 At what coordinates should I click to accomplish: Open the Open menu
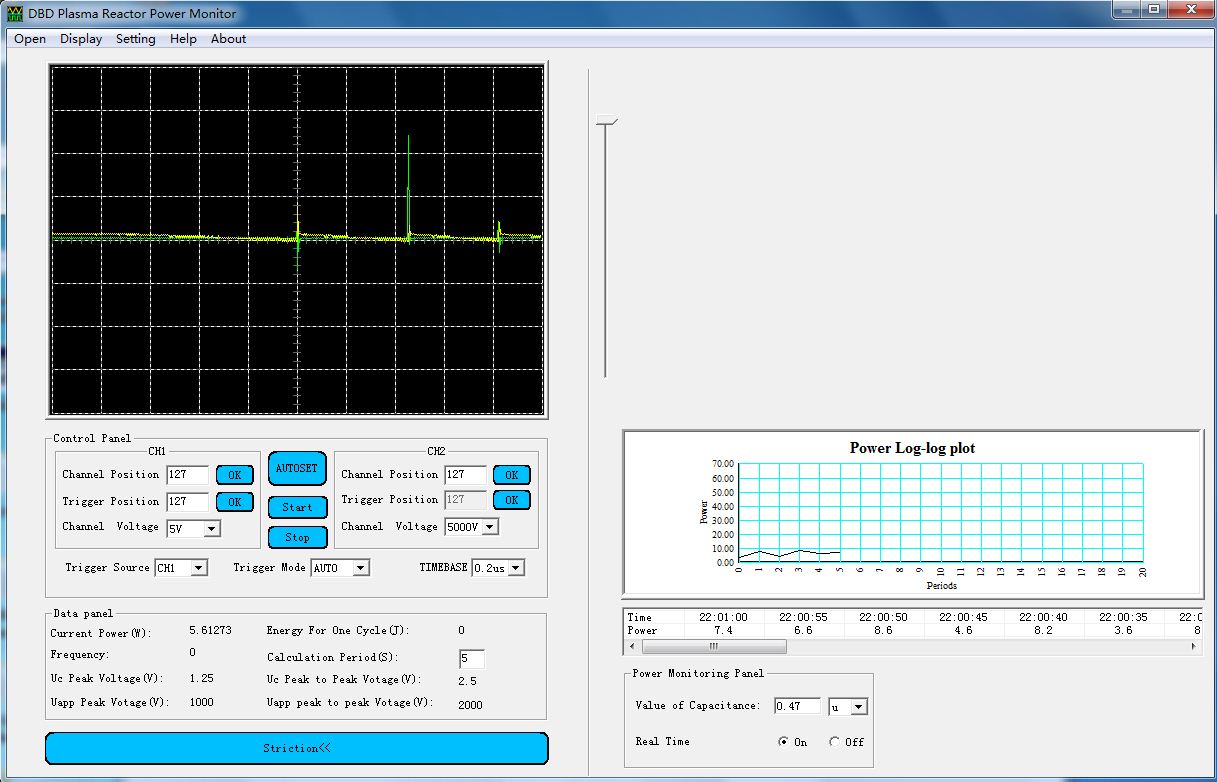pyautogui.click(x=30, y=39)
